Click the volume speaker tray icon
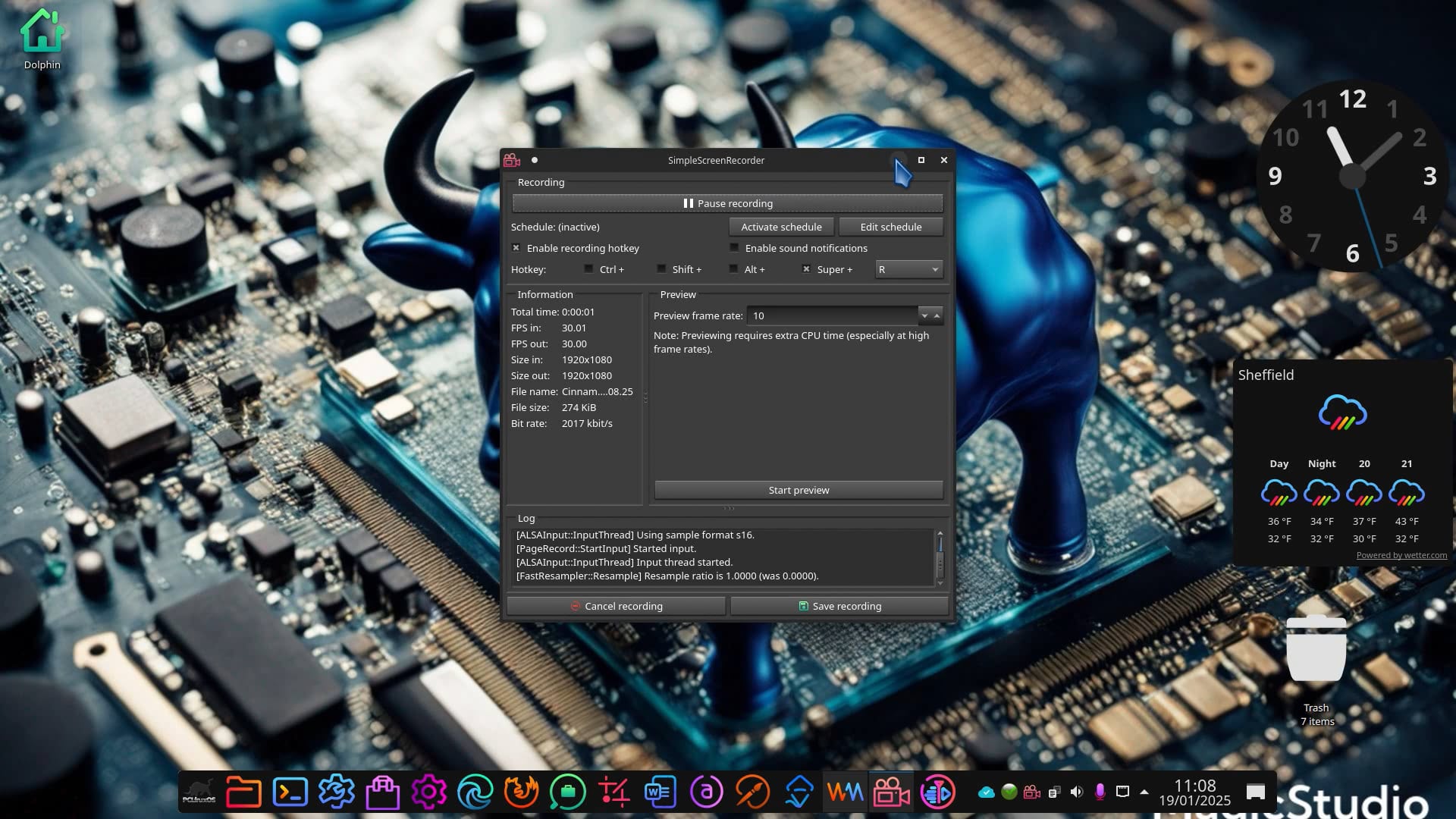 [1077, 792]
